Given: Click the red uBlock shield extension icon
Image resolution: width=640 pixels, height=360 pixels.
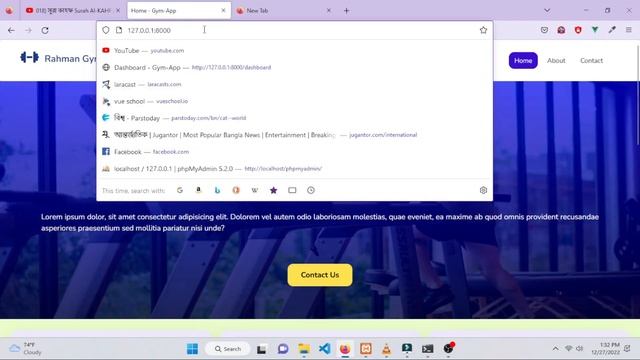Looking at the screenshot, I should 578,30.
